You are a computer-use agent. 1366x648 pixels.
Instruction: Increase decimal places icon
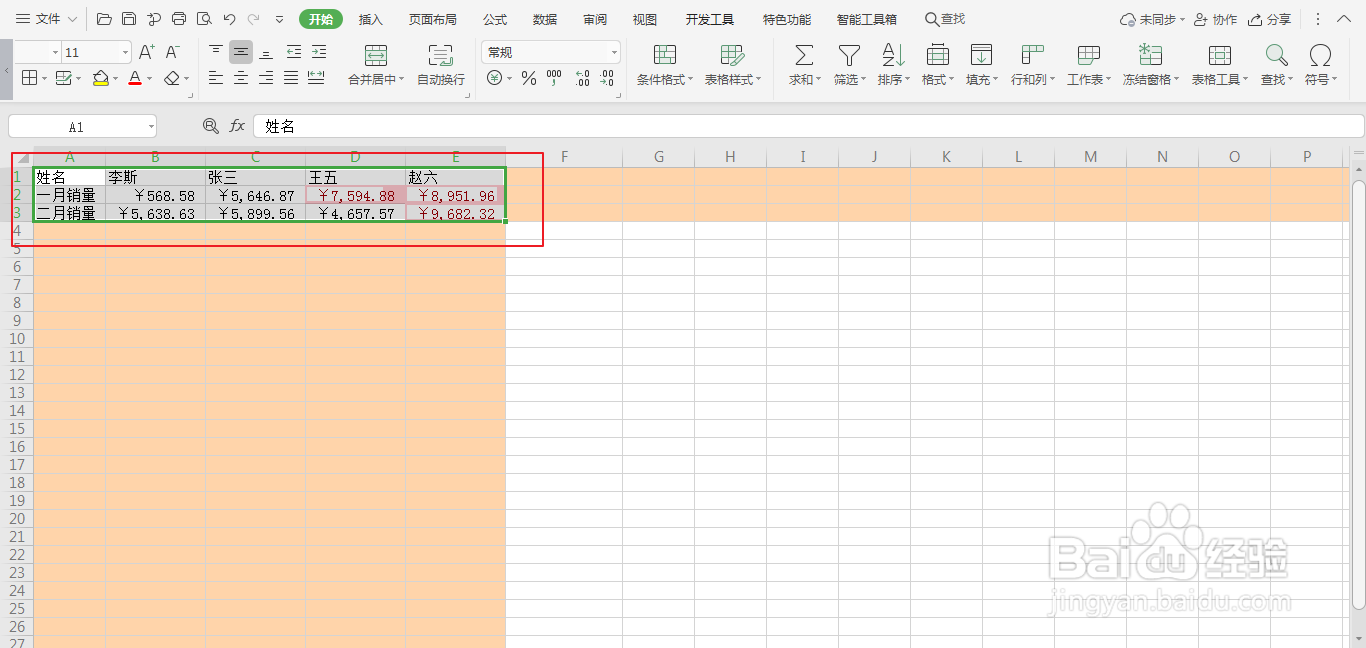582,78
